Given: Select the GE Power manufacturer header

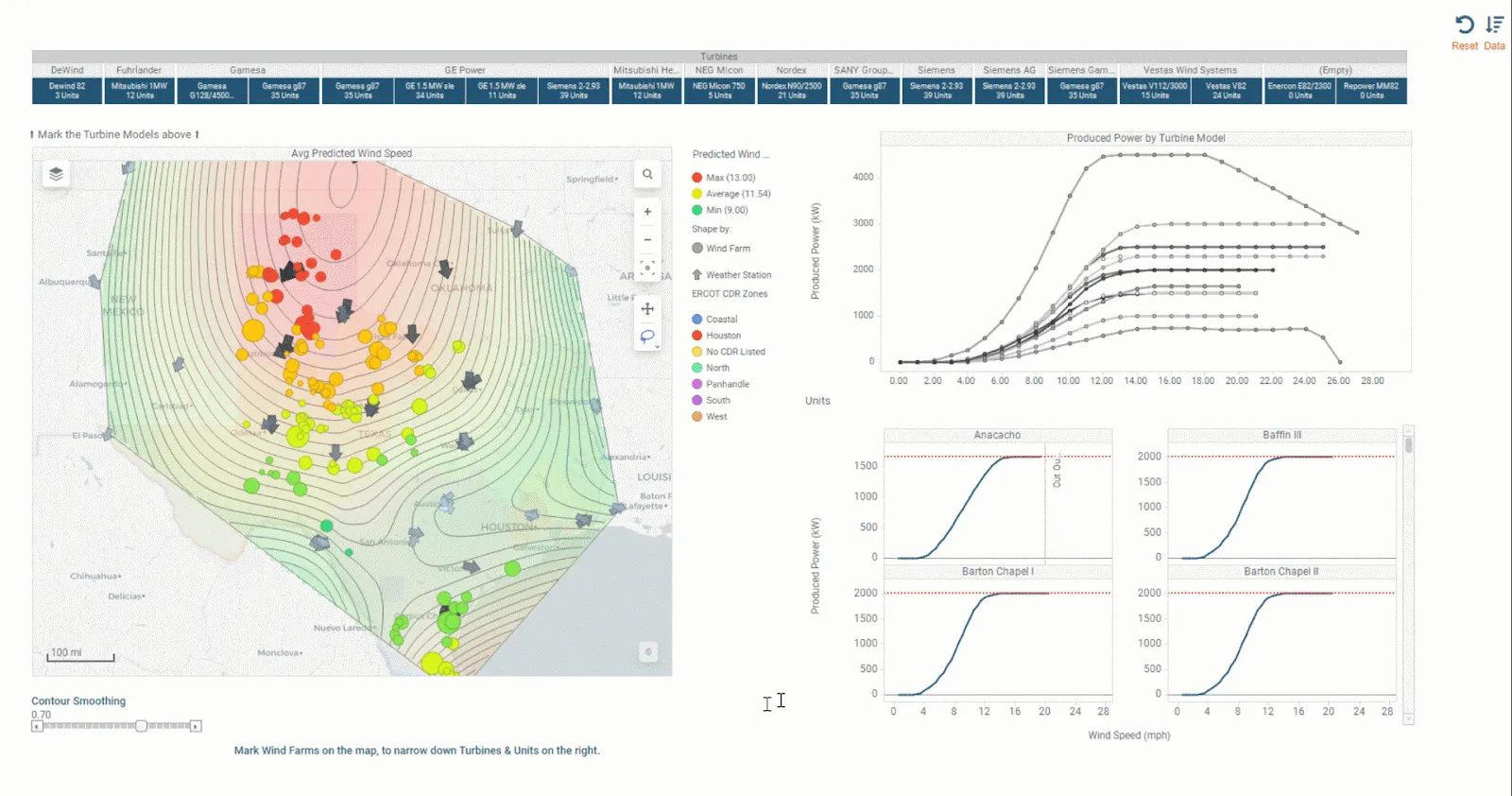Looking at the screenshot, I should click(465, 70).
